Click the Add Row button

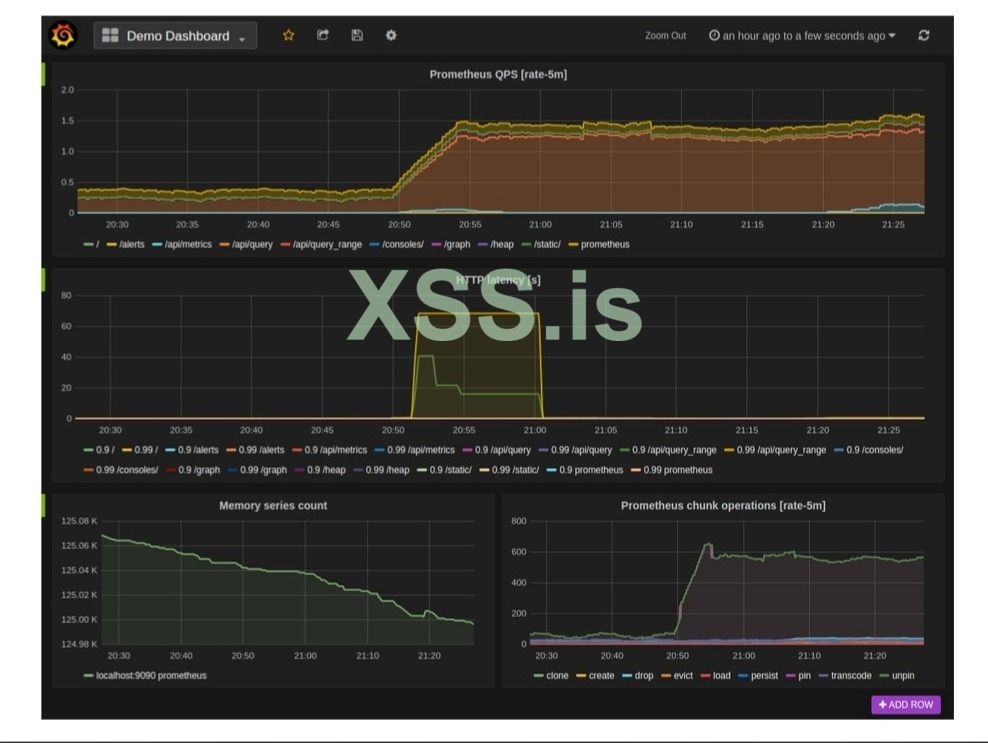[905, 705]
